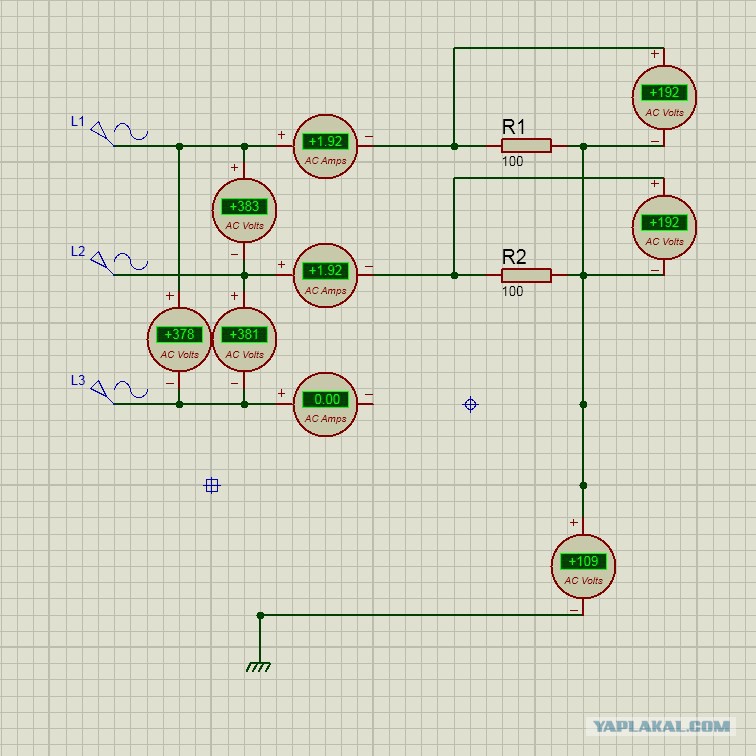Select the ground terminal symbol
The width and height of the screenshot is (756, 756).
pyautogui.click(x=258, y=667)
